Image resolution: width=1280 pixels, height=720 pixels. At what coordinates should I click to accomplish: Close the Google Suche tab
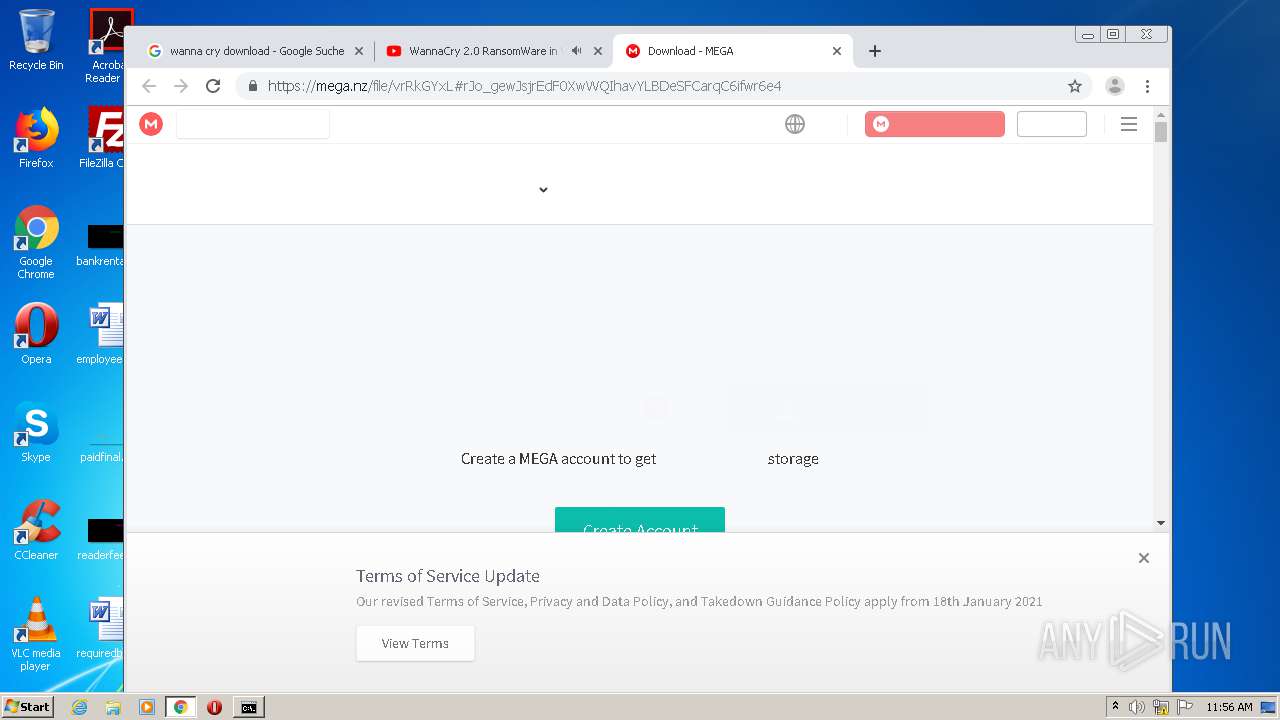click(358, 51)
